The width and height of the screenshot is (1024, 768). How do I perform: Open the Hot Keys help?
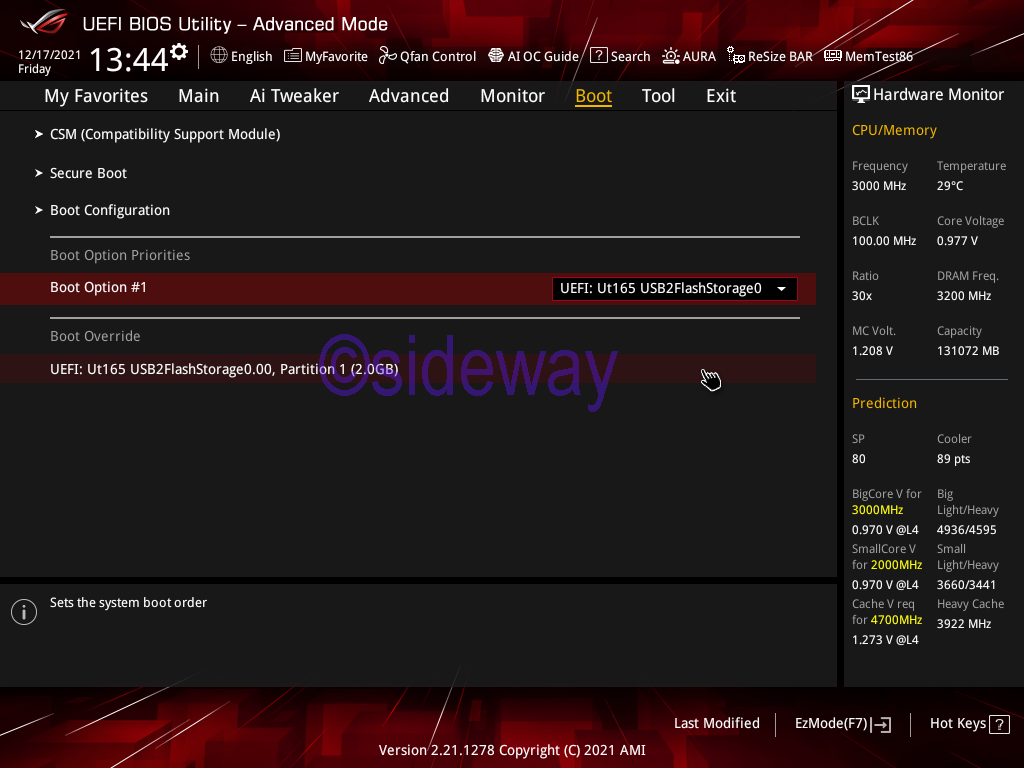[x=970, y=724]
